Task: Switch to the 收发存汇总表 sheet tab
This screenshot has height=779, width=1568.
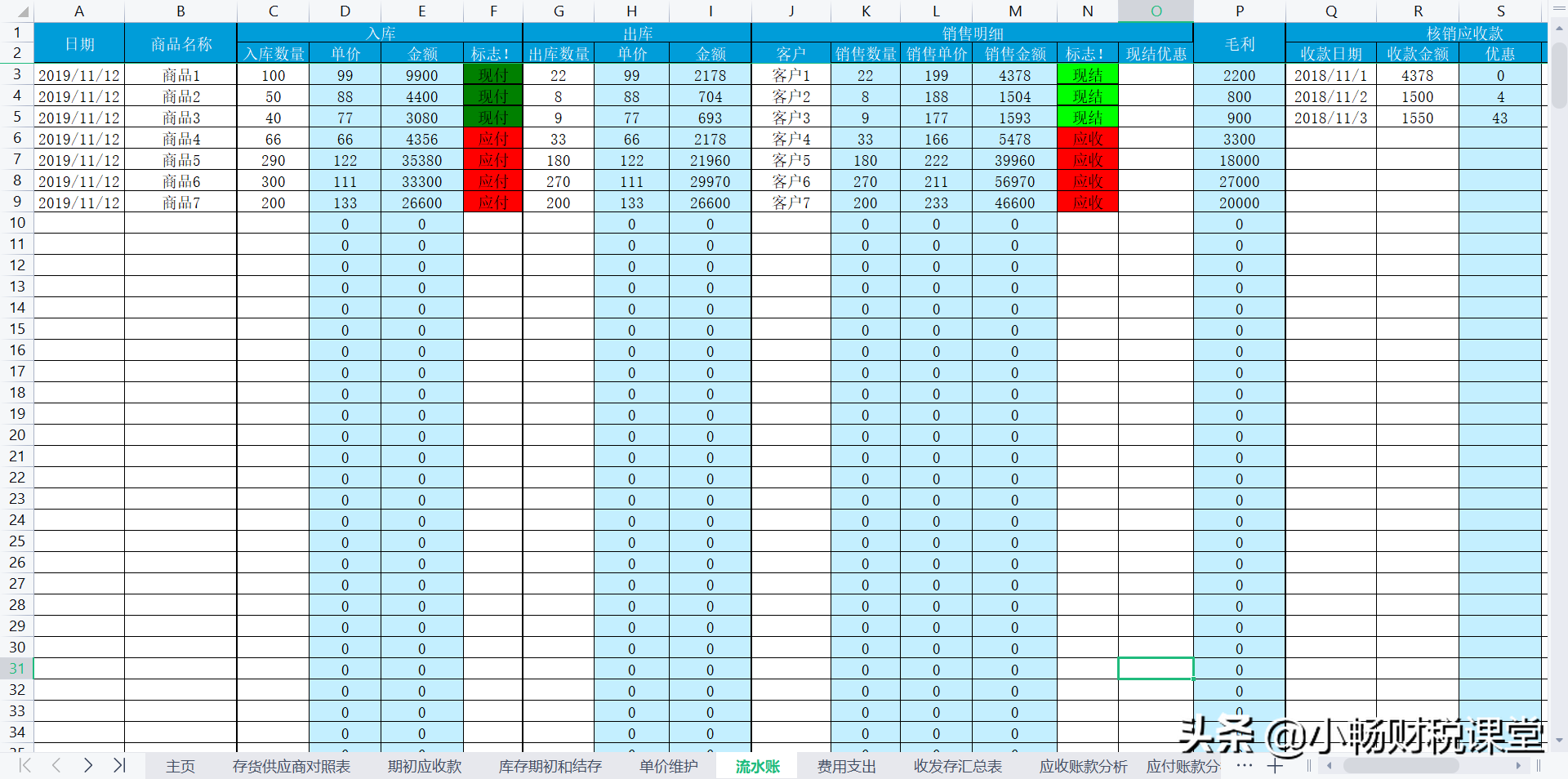Action: coord(958,767)
